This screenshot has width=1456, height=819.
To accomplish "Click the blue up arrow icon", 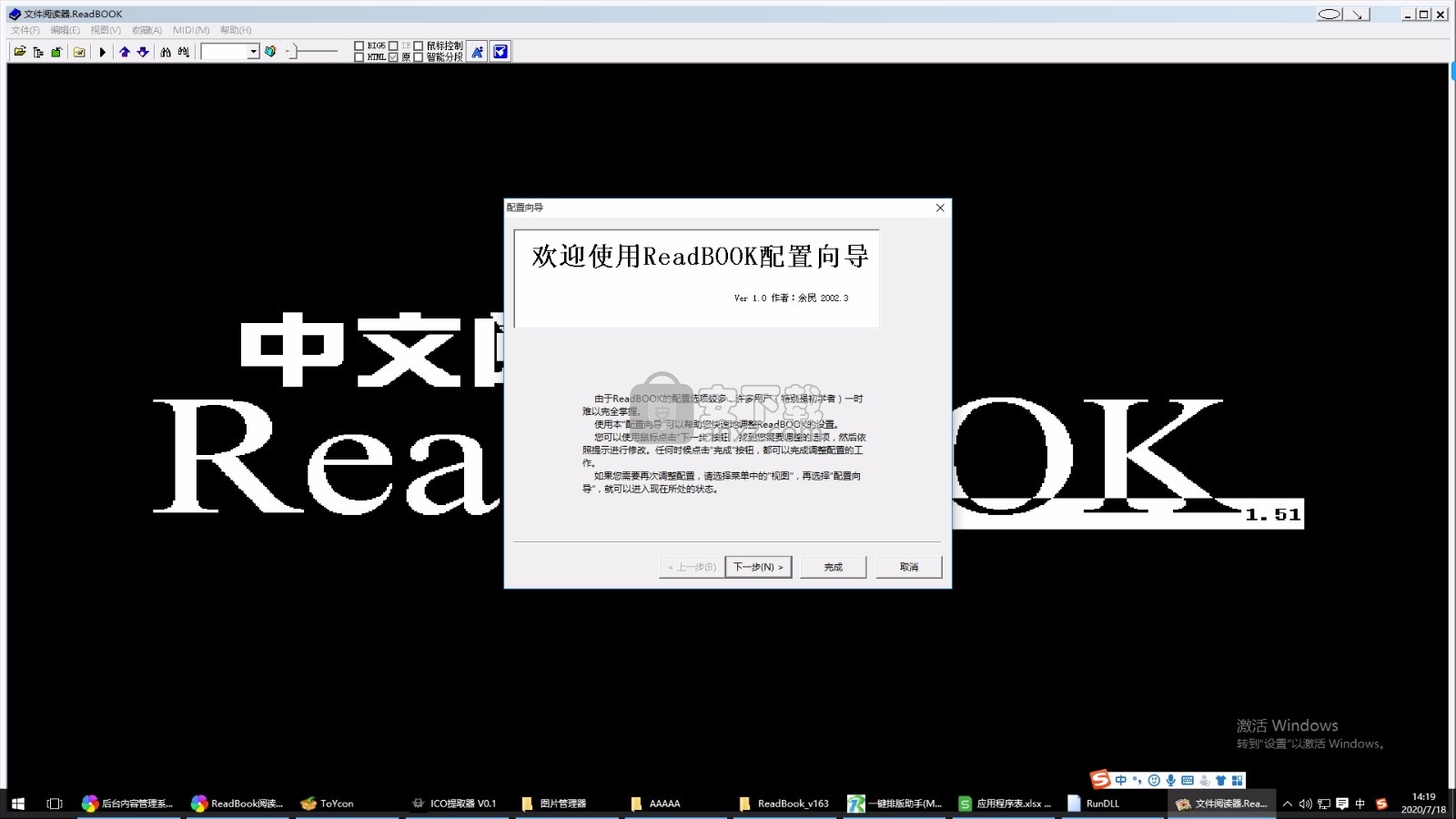I will [x=125, y=52].
